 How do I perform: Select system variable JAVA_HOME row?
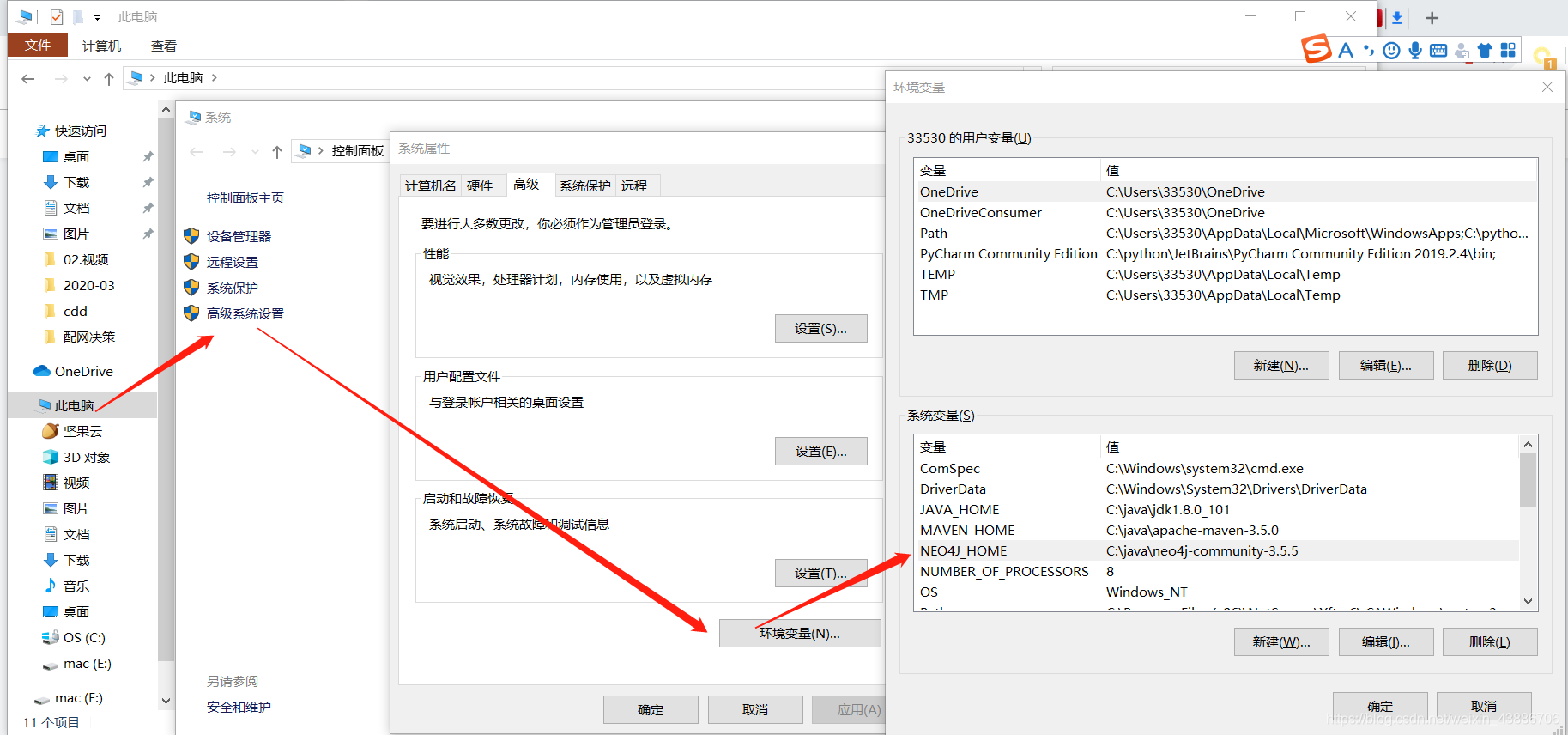point(1217,510)
